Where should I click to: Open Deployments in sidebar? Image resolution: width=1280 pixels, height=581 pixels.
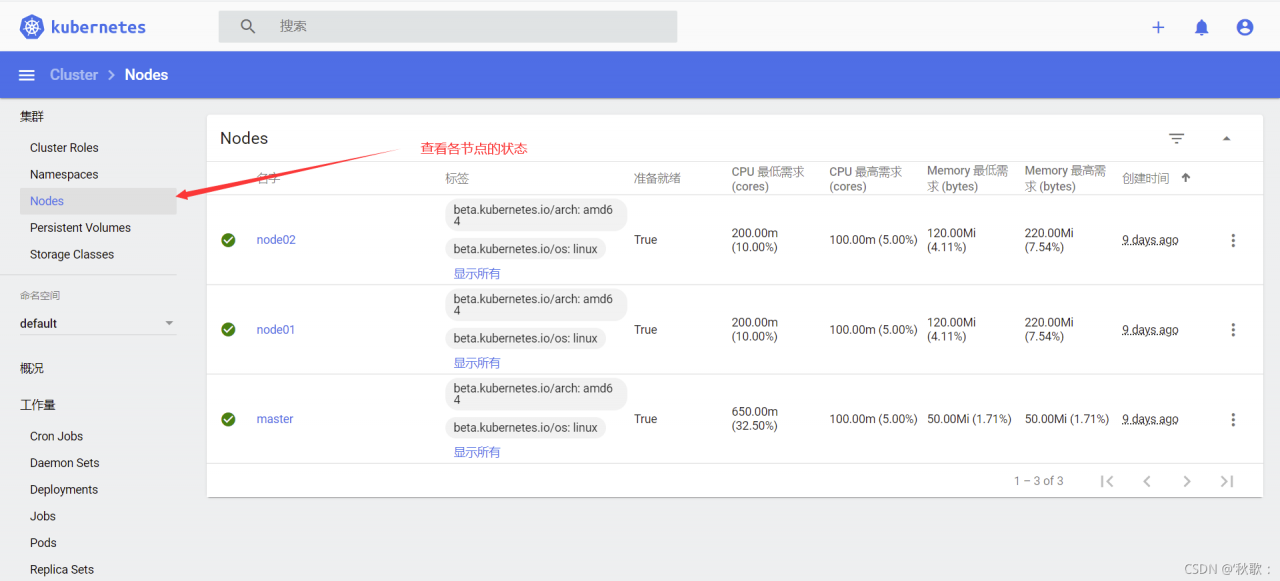64,490
